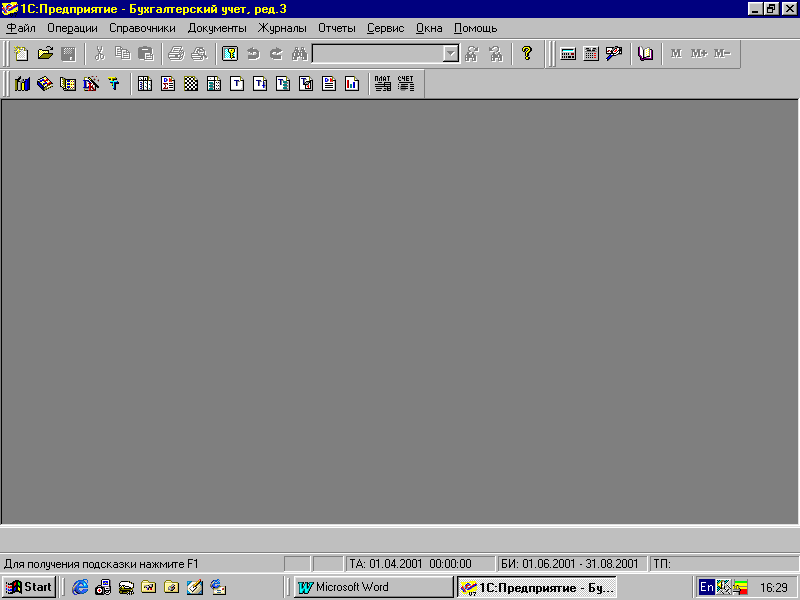This screenshot has width=800, height=600.
Task: Click the En language indicator in tray
Action: (x=707, y=587)
